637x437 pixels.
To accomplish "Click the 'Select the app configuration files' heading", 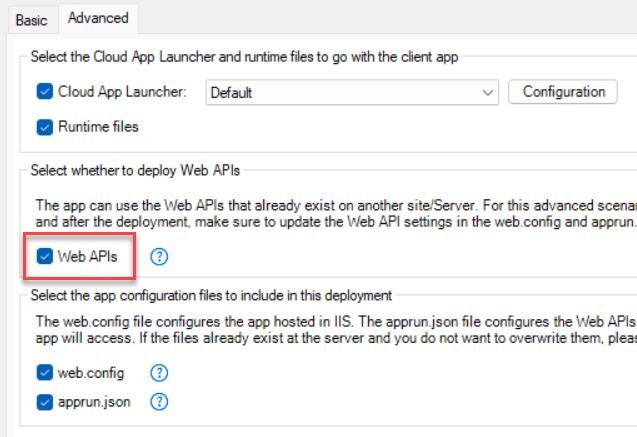I will [211, 295].
